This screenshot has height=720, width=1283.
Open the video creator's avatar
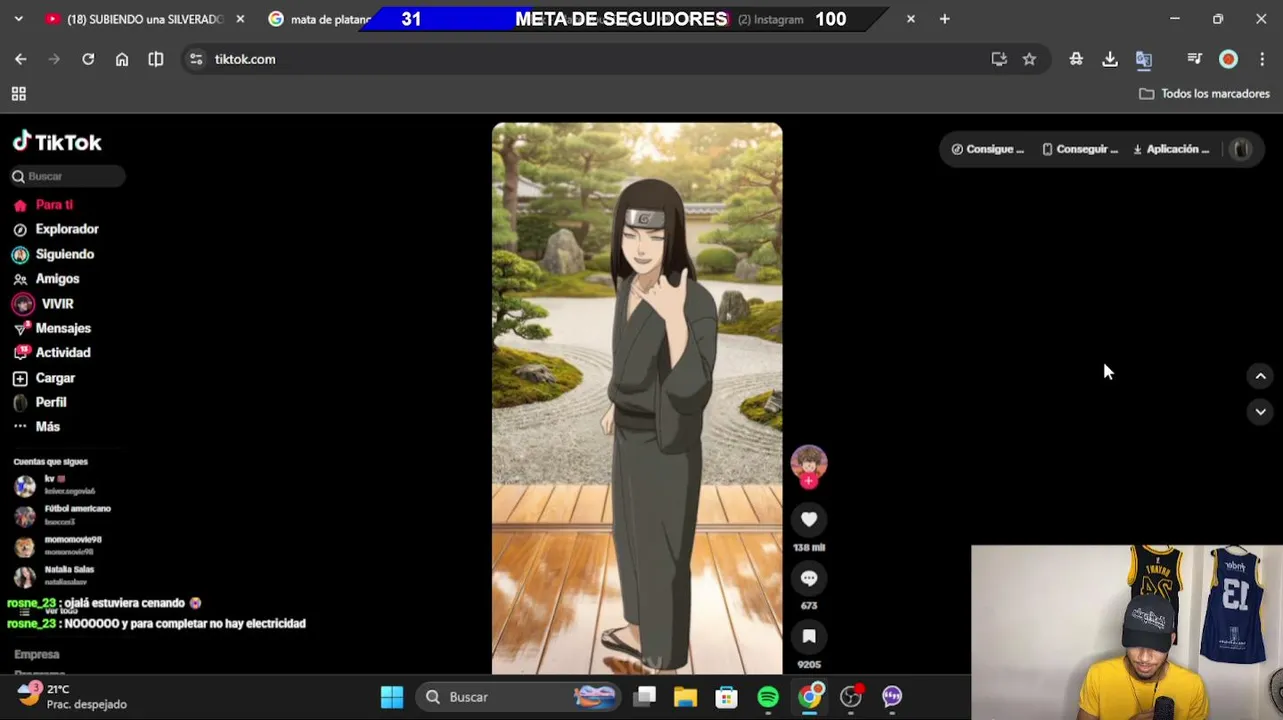pos(809,463)
